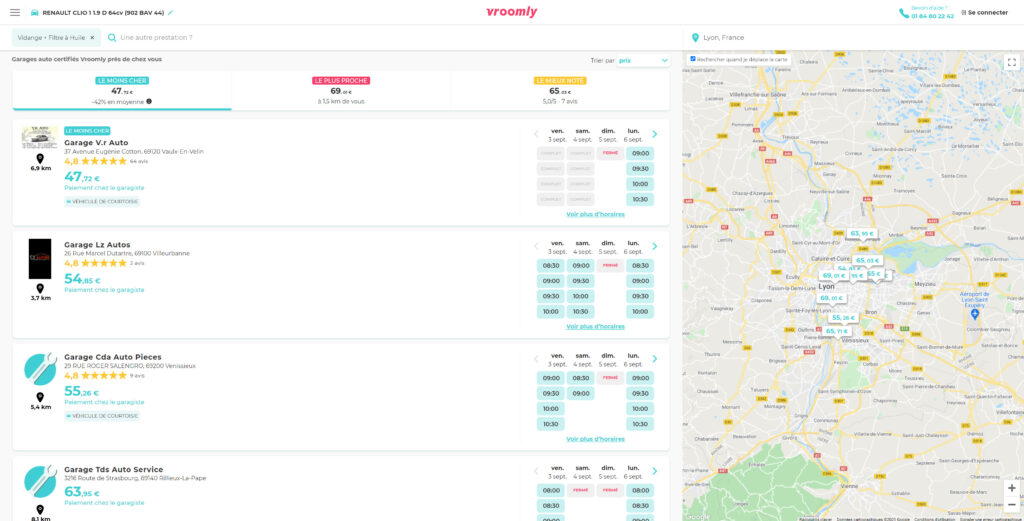Book 10:30 Monday at Garage V.r Auto
This screenshot has height=521, width=1024.
pos(640,200)
